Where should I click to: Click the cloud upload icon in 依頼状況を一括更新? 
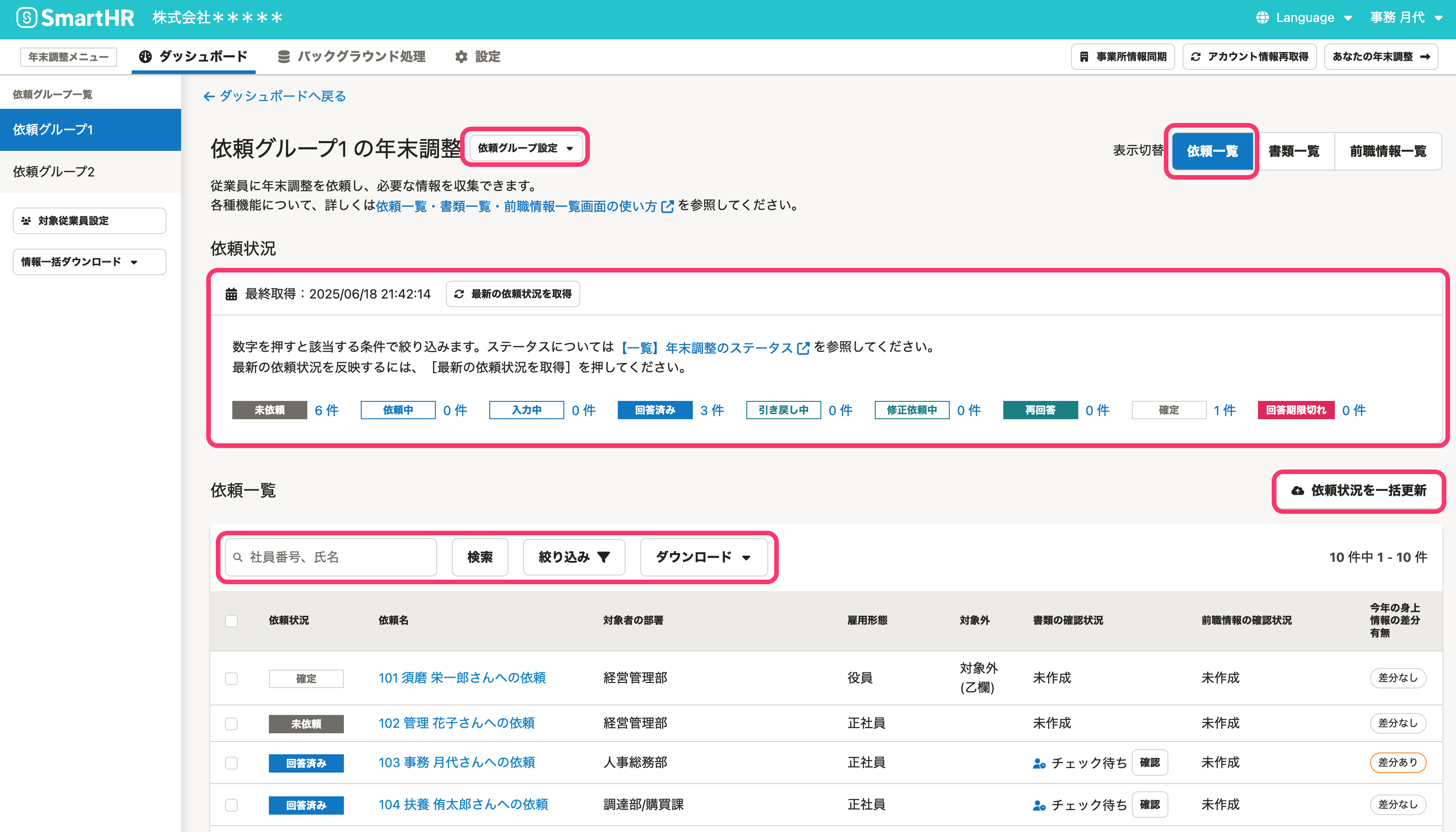[x=1298, y=490]
